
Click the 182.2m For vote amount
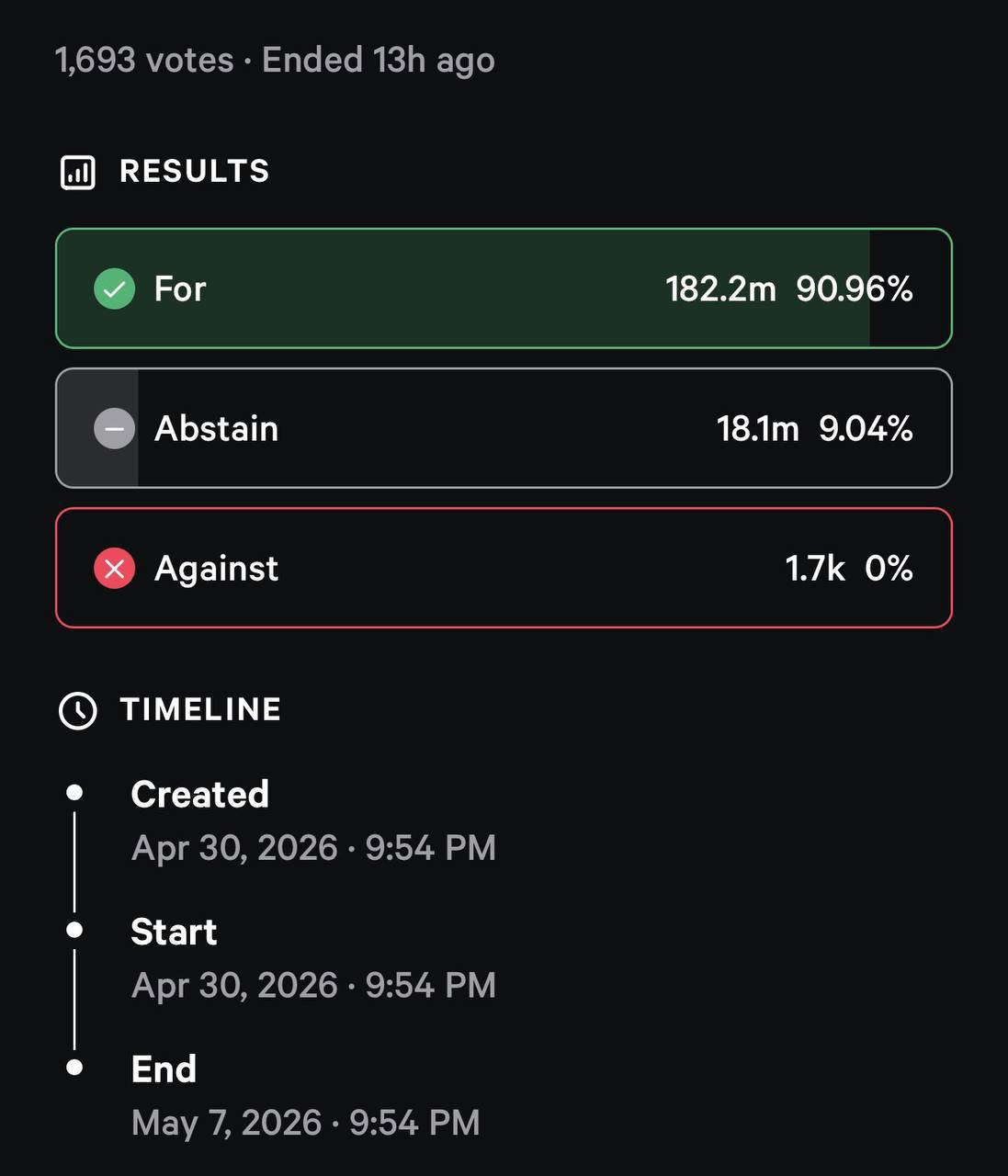pos(720,288)
